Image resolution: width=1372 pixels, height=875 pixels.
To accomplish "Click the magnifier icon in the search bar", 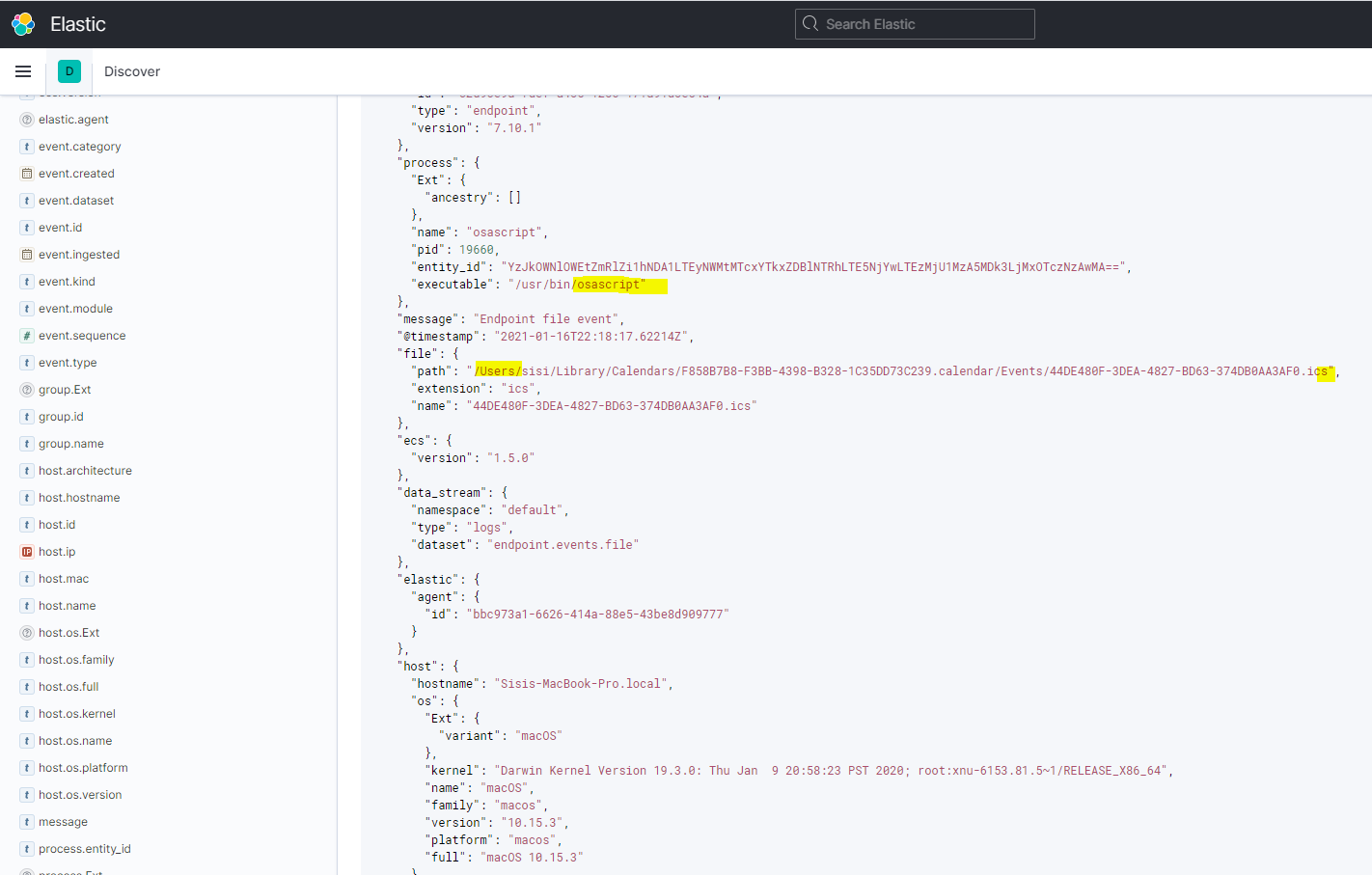I will pyautogui.click(x=810, y=23).
